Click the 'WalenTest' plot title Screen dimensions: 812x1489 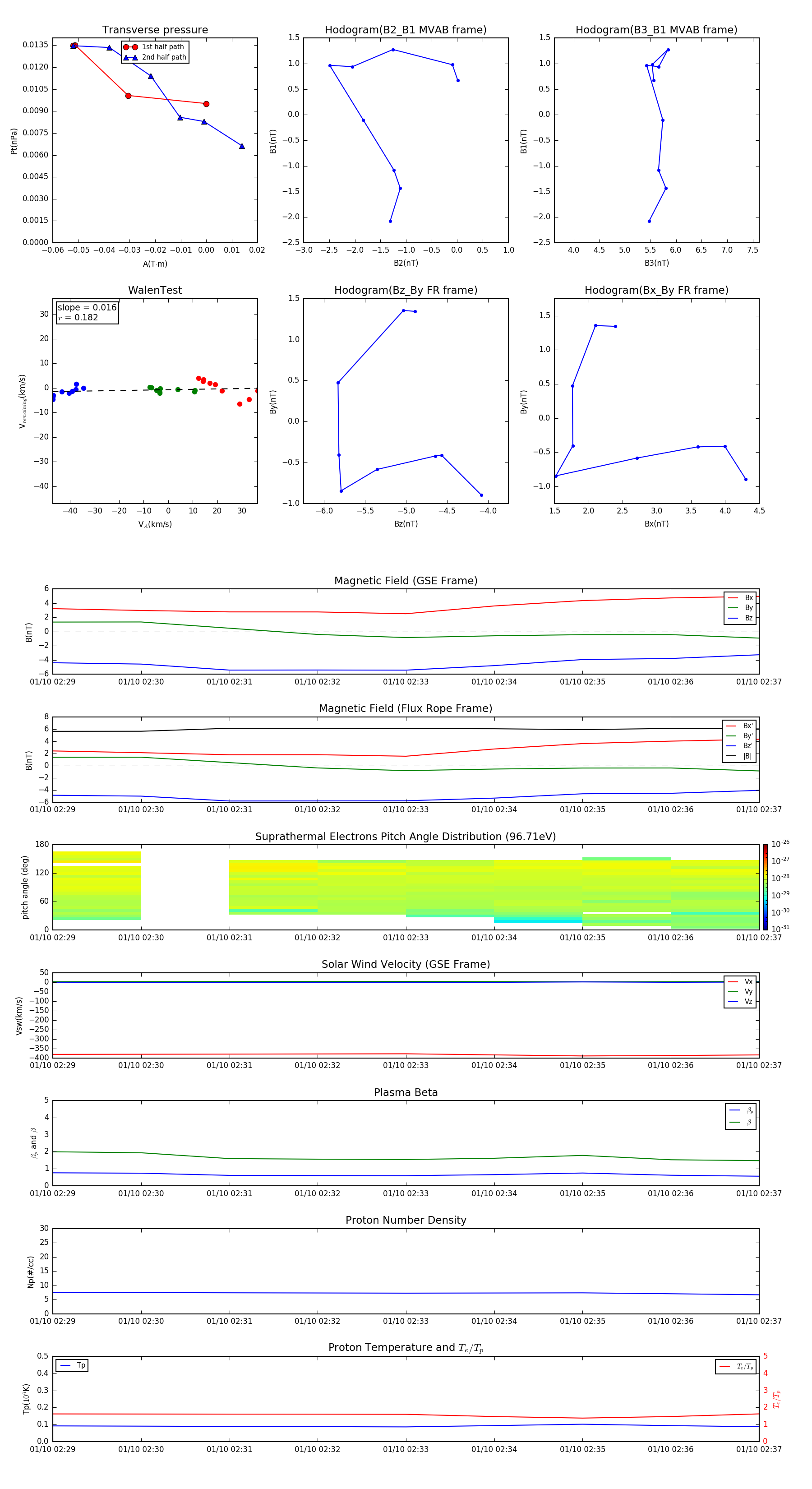tap(155, 290)
